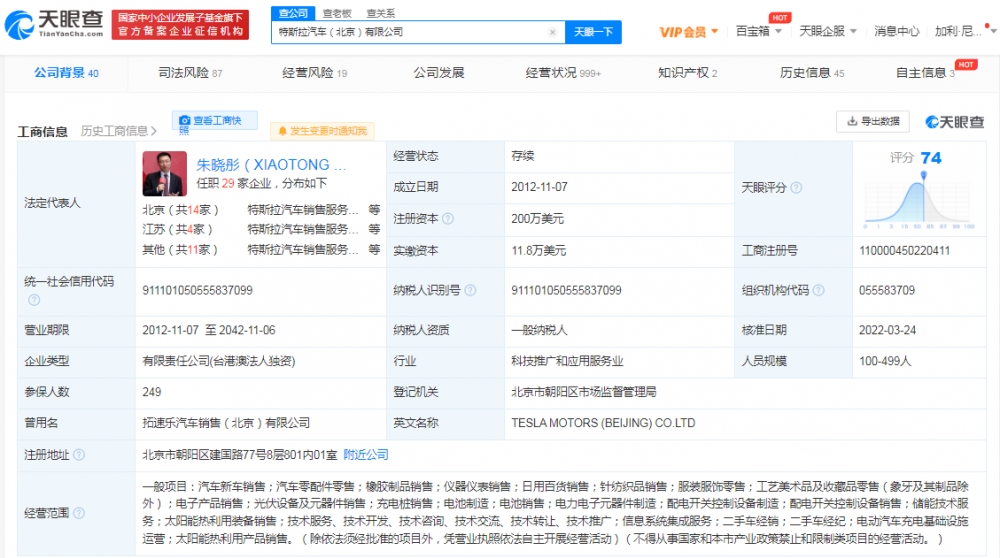
Task: Open 历史工商信息 link
Action: click(x=119, y=131)
